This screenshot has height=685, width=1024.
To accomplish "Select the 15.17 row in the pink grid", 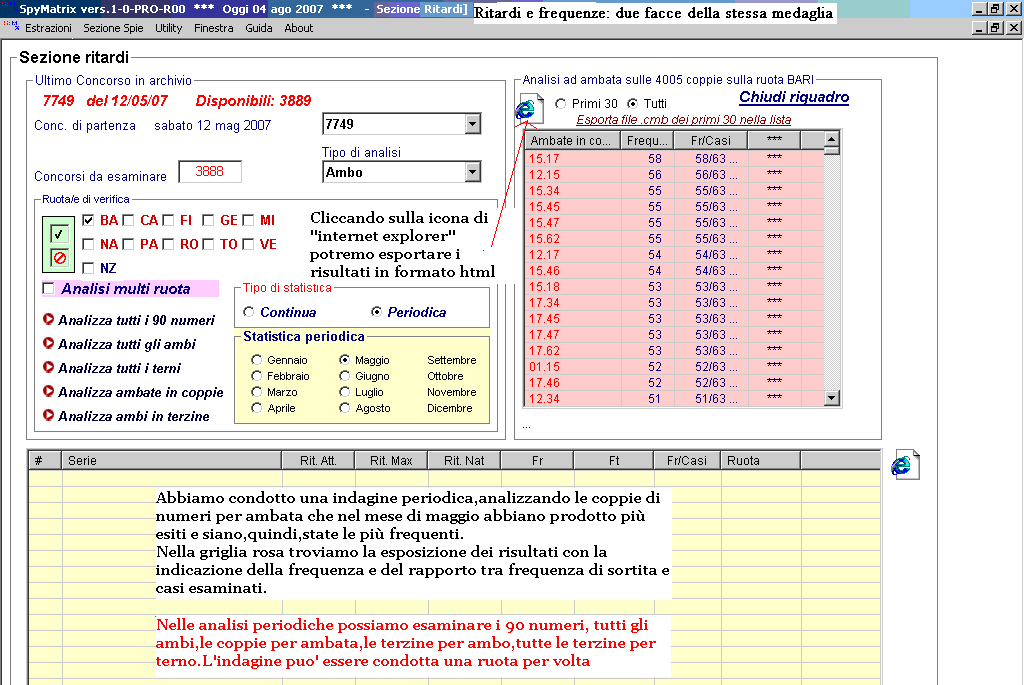I will 675,159.
